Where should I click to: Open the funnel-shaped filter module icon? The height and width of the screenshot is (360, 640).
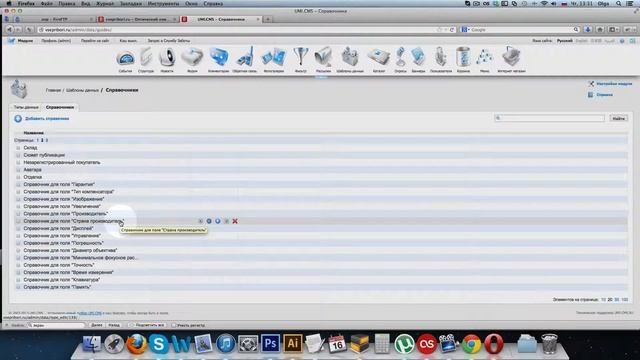tap(300, 57)
